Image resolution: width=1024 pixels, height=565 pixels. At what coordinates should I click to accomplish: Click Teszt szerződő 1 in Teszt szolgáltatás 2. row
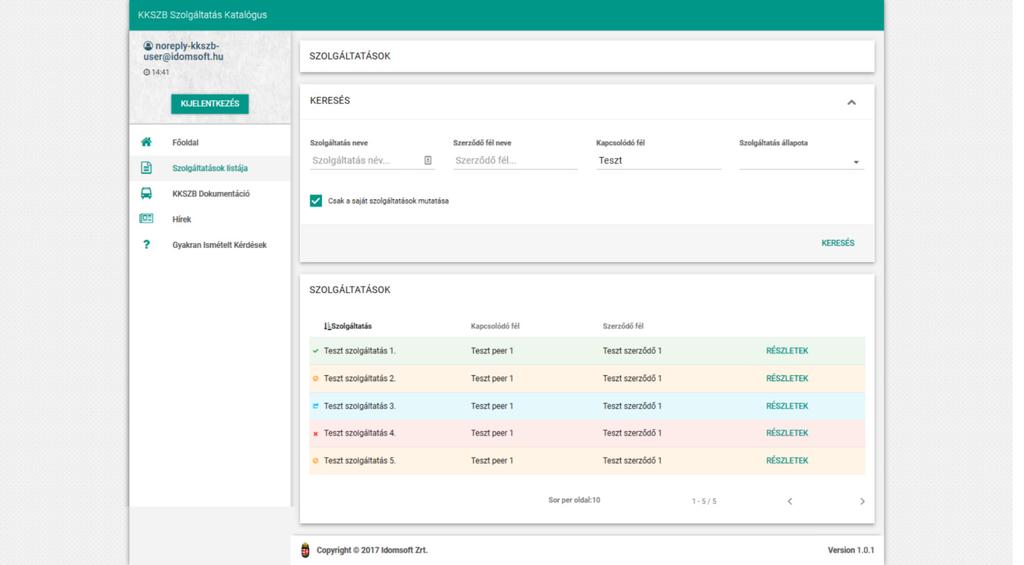tap(632, 378)
